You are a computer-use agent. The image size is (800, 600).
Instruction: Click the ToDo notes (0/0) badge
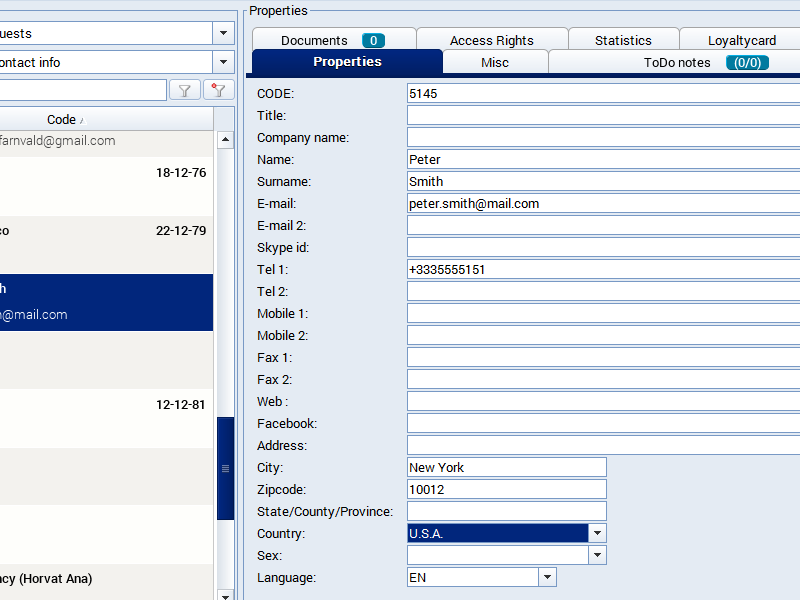(747, 62)
